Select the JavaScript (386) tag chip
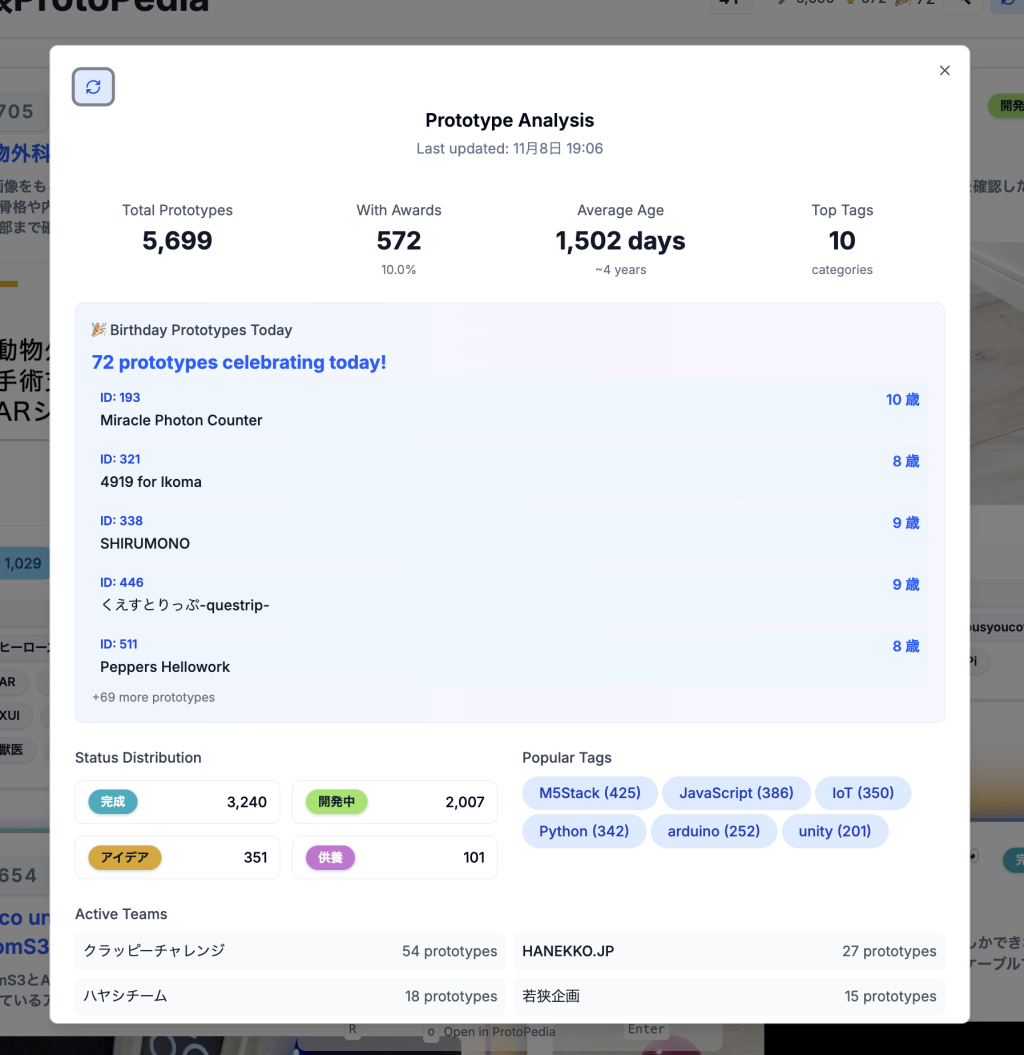 pyautogui.click(x=736, y=793)
